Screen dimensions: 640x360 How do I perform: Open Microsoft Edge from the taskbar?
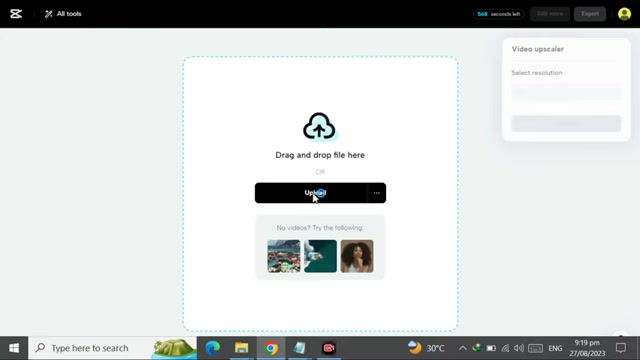(x=213, y=348)
